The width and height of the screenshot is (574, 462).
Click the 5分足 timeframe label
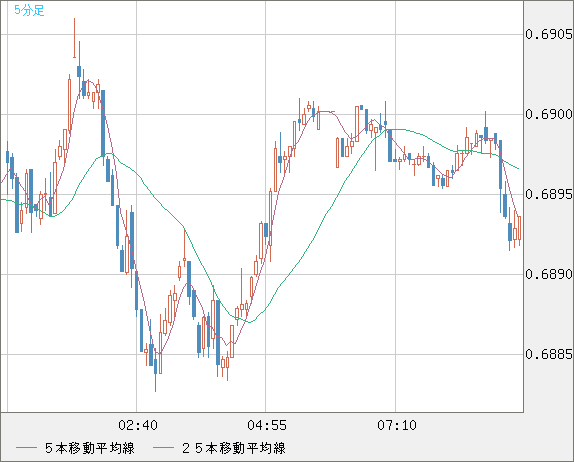pos(29,10)
